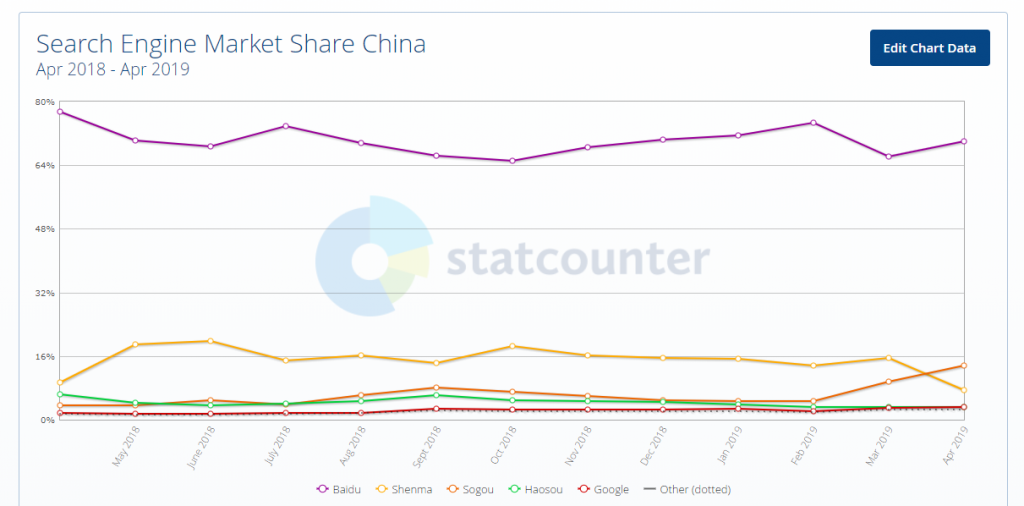Click Haosou's Sept 2018 data point
The image size is (1024, 506).
pos(437,395)
